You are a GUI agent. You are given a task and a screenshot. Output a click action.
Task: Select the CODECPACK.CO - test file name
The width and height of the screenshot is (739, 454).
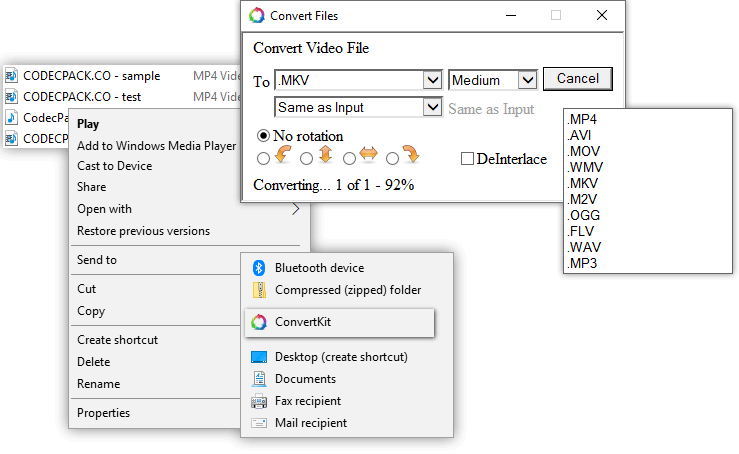(x=82, y=97)
